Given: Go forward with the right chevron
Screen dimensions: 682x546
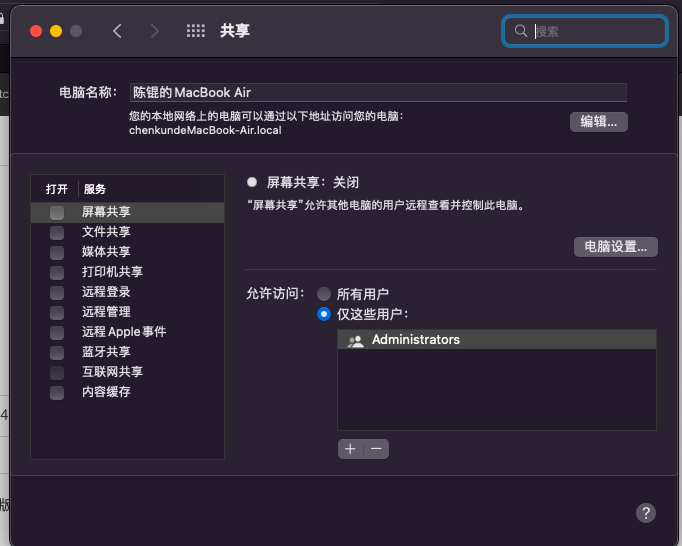Looking at the screenshot, I should [154, 31].
